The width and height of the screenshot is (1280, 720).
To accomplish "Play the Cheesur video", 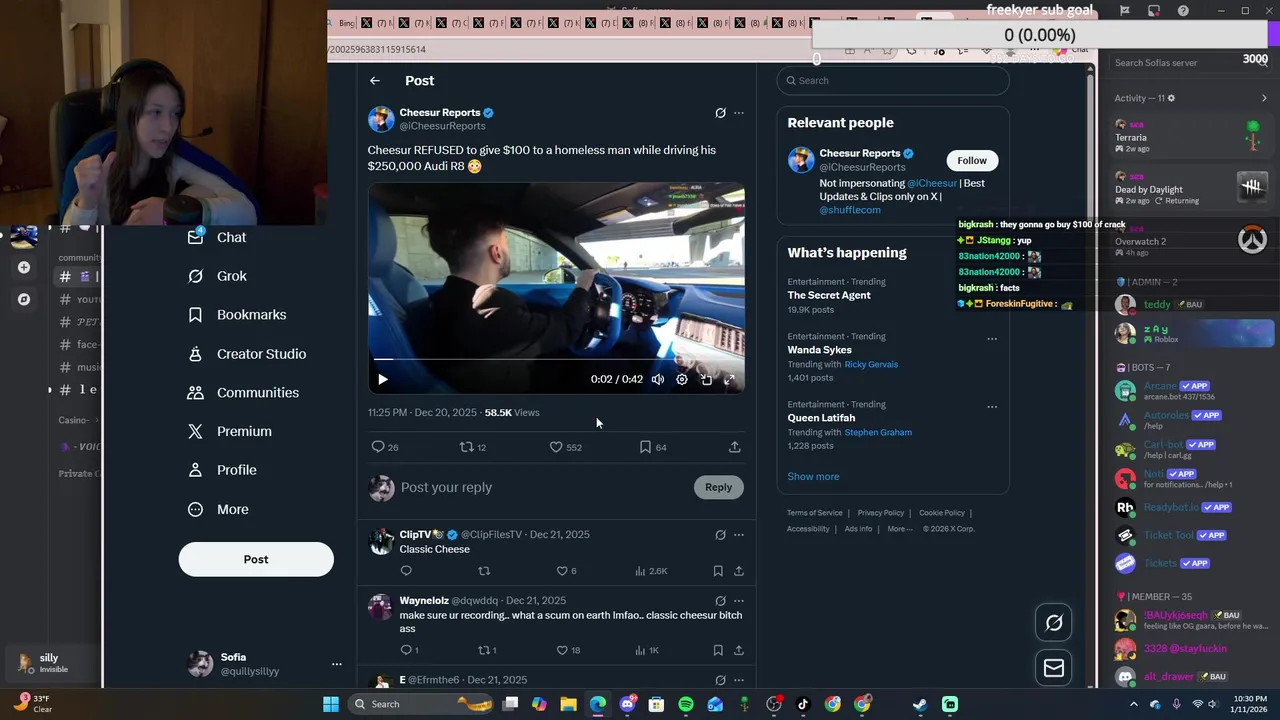I will click(x=382, y=379).
